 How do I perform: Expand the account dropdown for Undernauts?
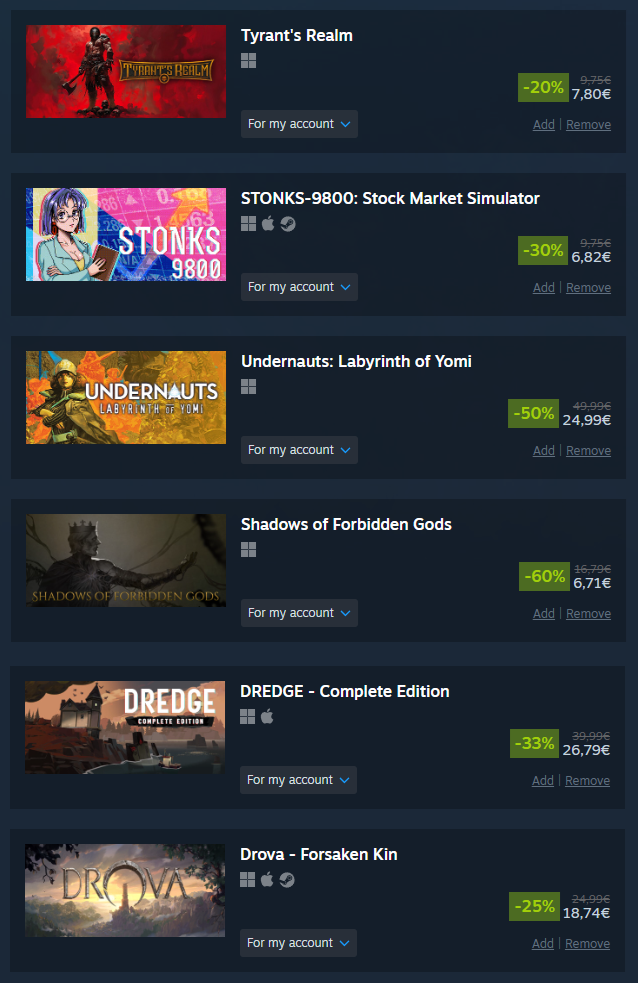click(x=299, y=450)
